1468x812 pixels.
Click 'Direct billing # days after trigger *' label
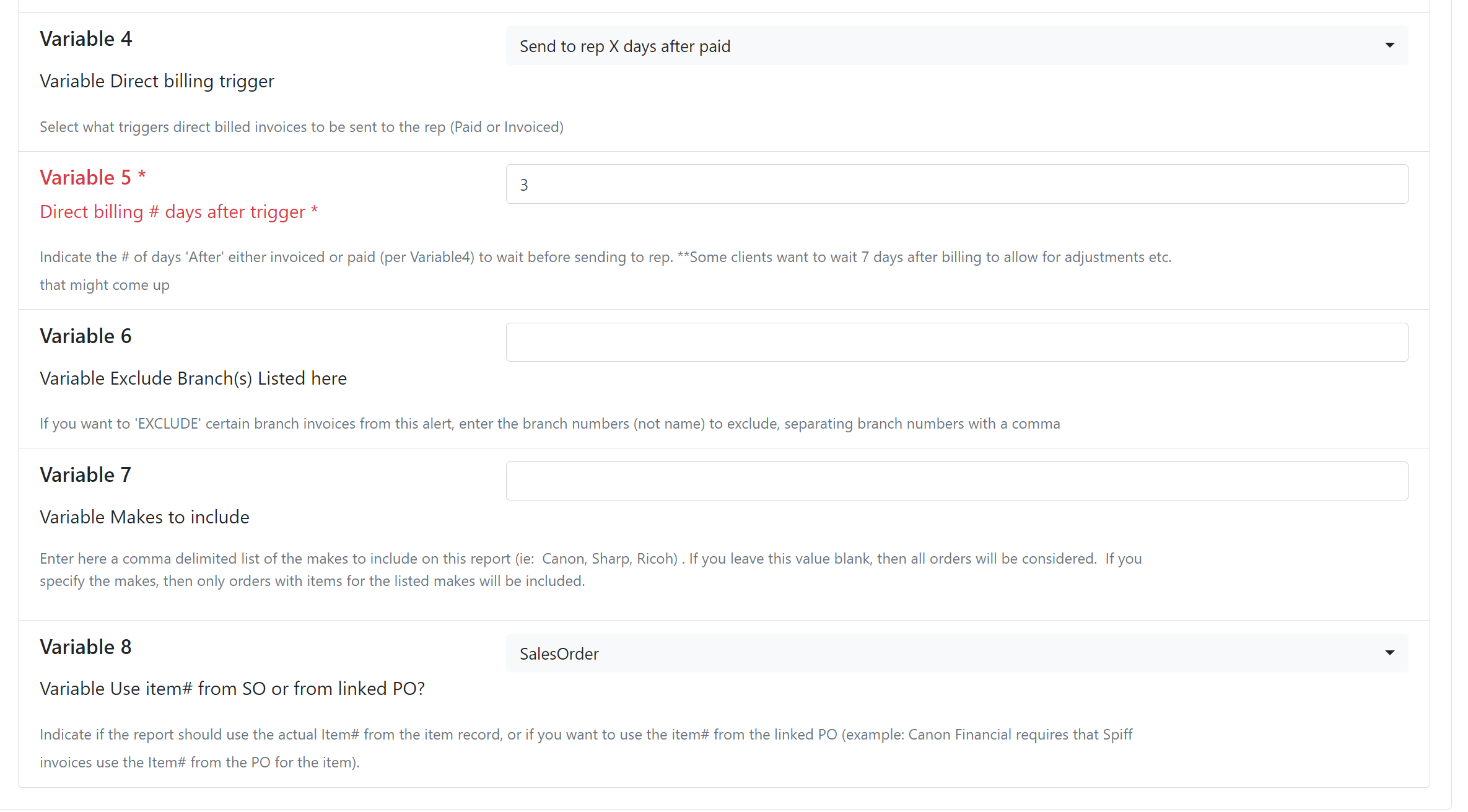tap(179, 212)
